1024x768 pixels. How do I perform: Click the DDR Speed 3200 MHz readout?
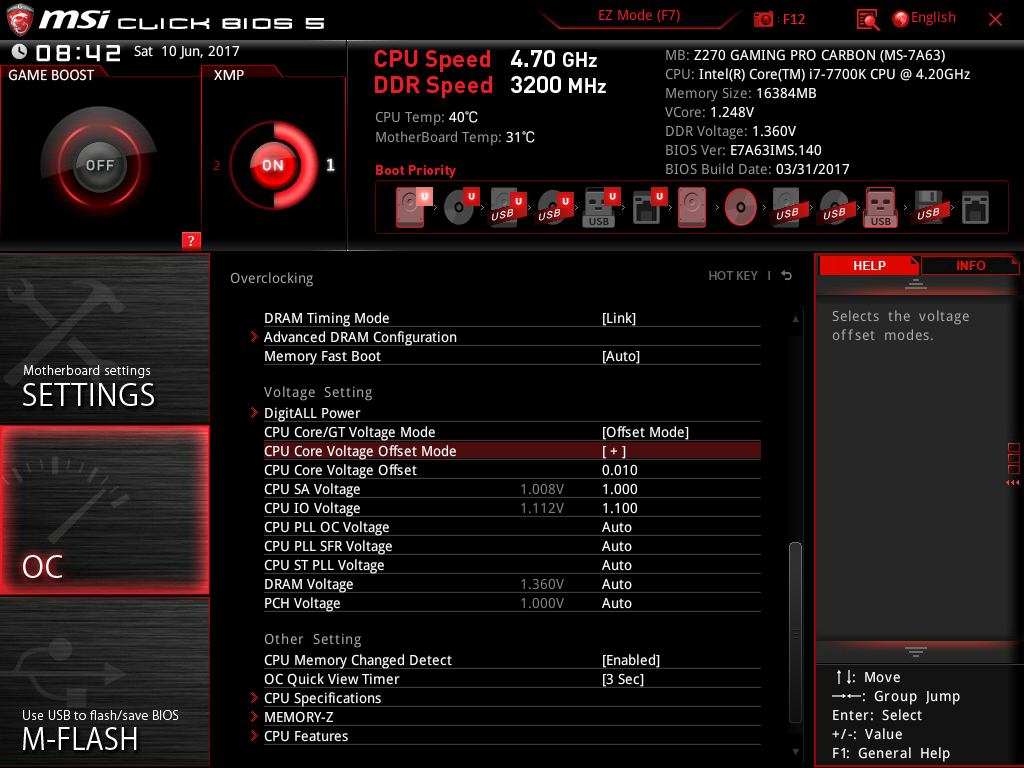pyautogui.click(x=490, y=86)
